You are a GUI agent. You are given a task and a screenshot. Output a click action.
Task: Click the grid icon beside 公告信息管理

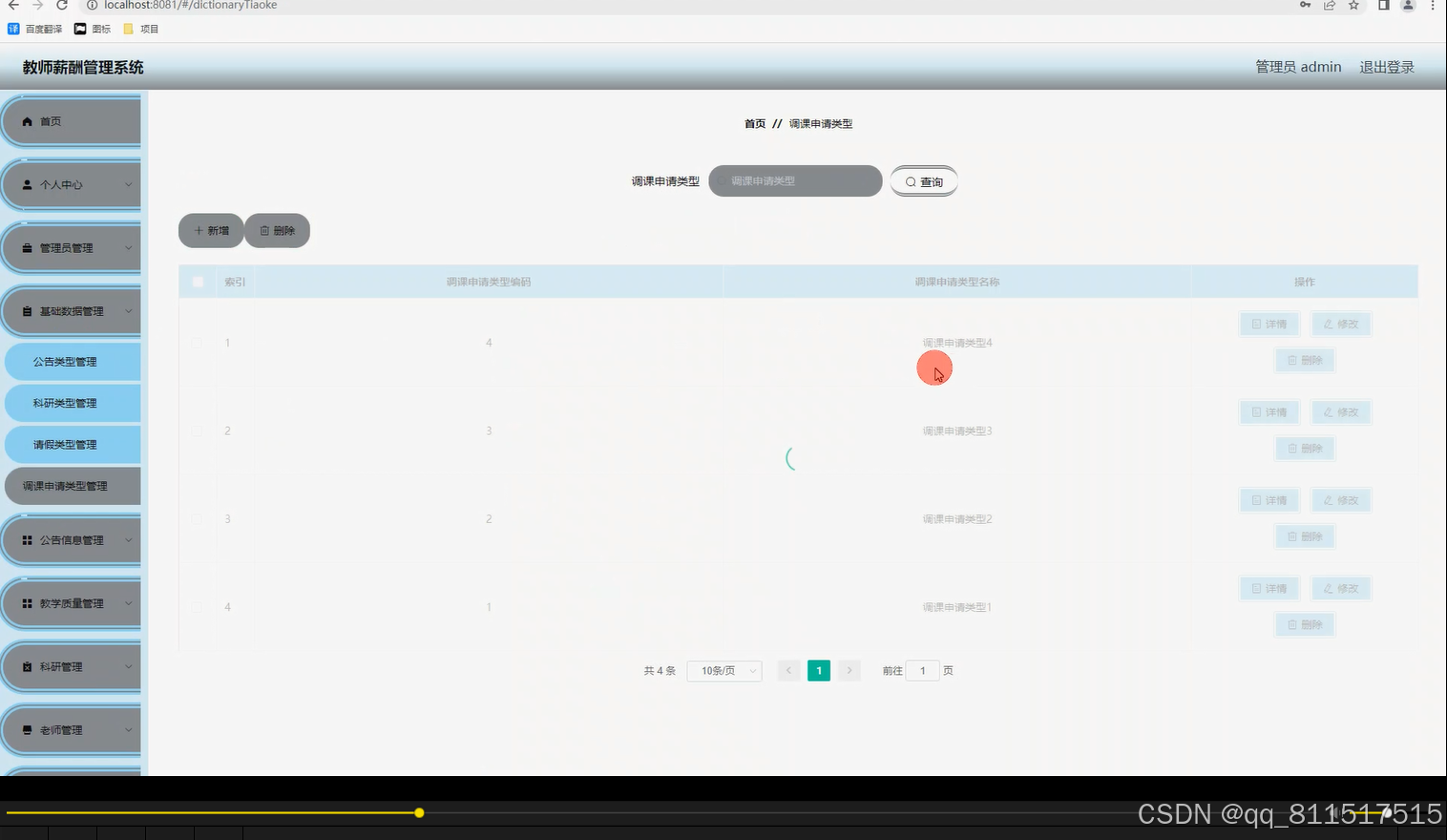tap(28, 540)
